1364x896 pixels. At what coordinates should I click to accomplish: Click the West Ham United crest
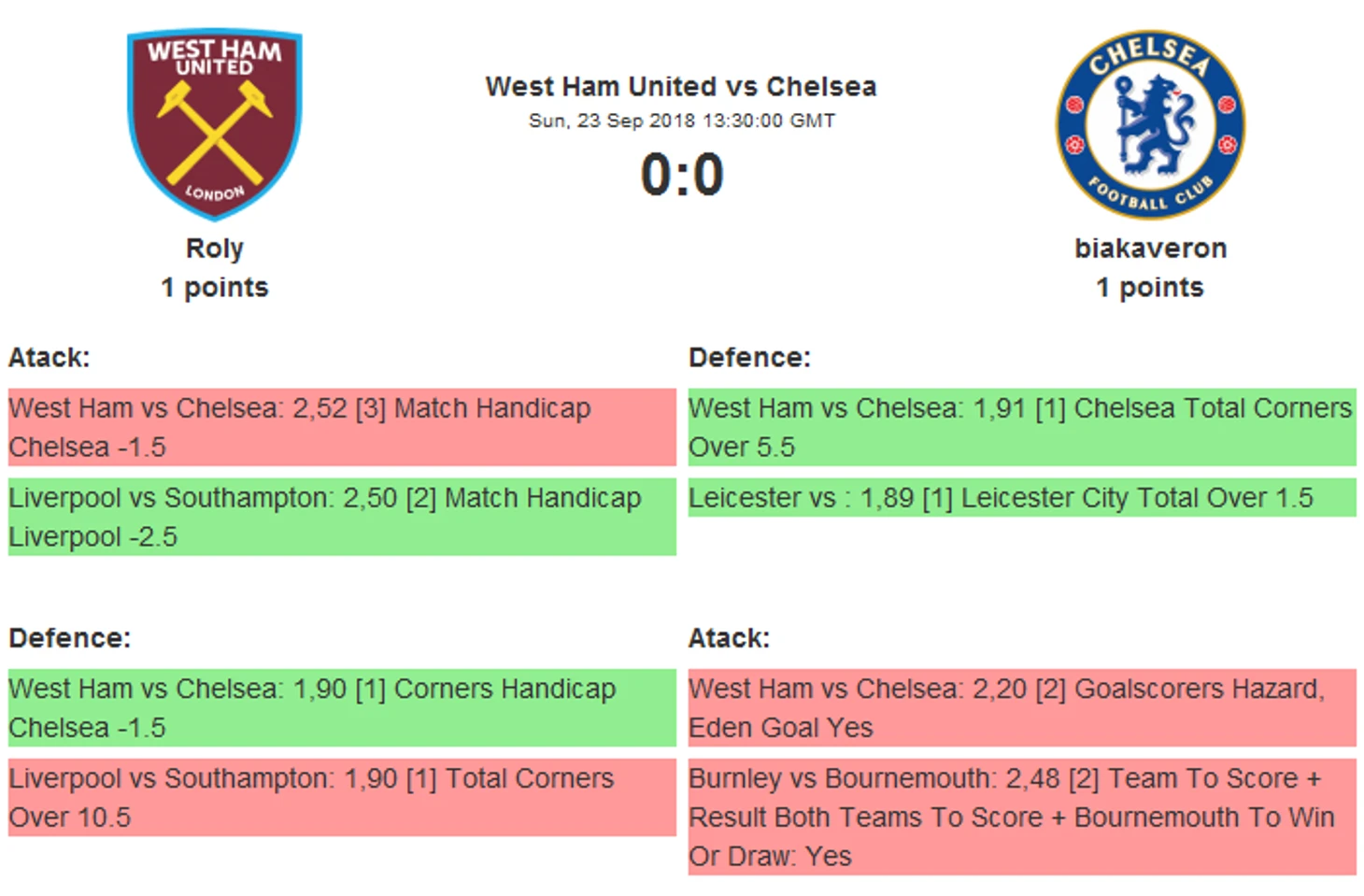pos(215,123)
